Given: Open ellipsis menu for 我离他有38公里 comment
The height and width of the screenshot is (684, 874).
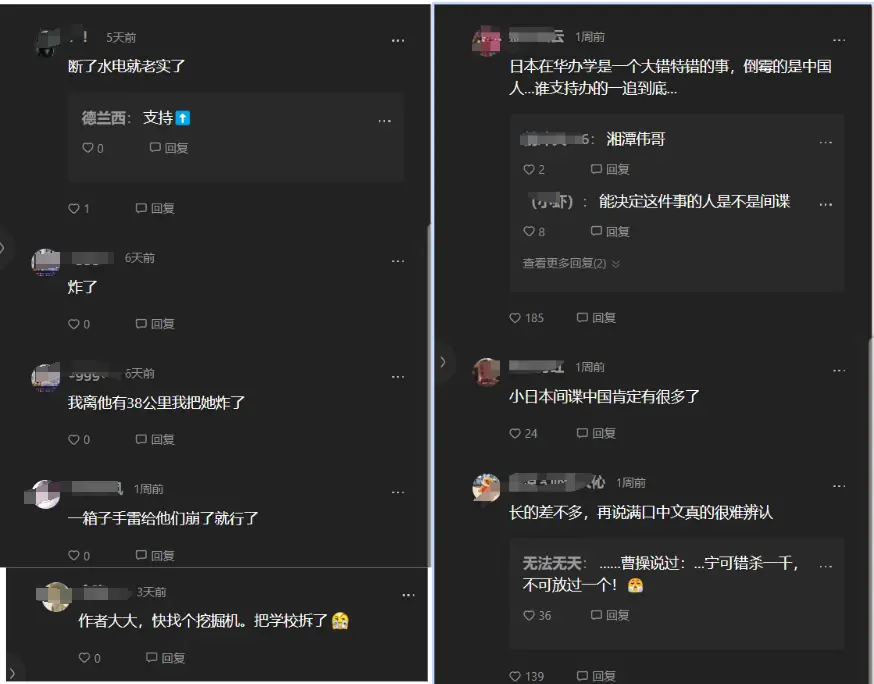Looking at the screenshot, I should coord(397,377).
